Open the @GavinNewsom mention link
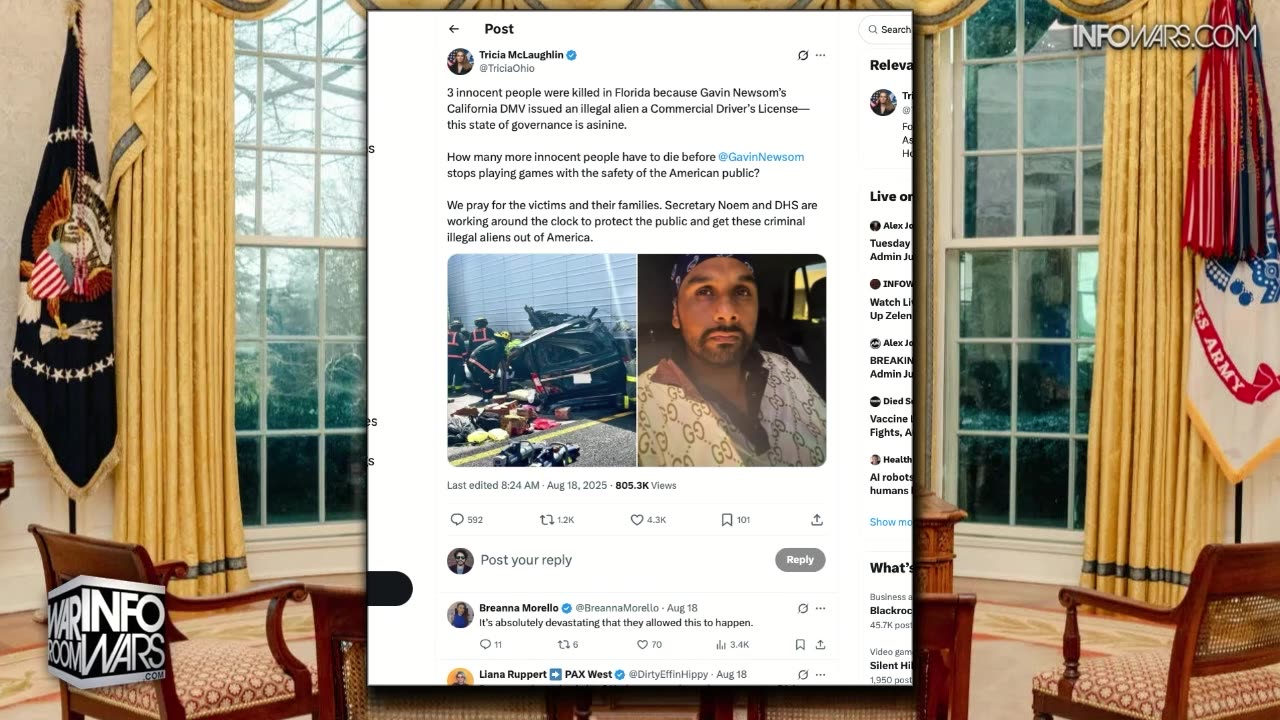 coord(761,157)
